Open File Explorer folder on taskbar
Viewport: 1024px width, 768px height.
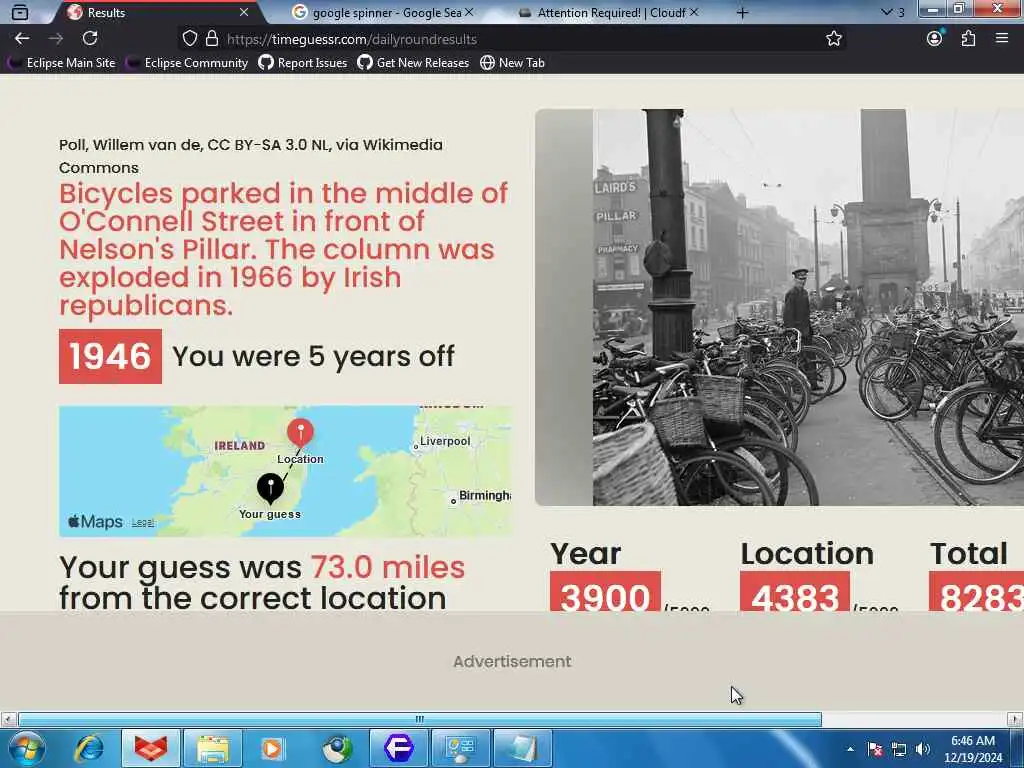pos(213,748)
